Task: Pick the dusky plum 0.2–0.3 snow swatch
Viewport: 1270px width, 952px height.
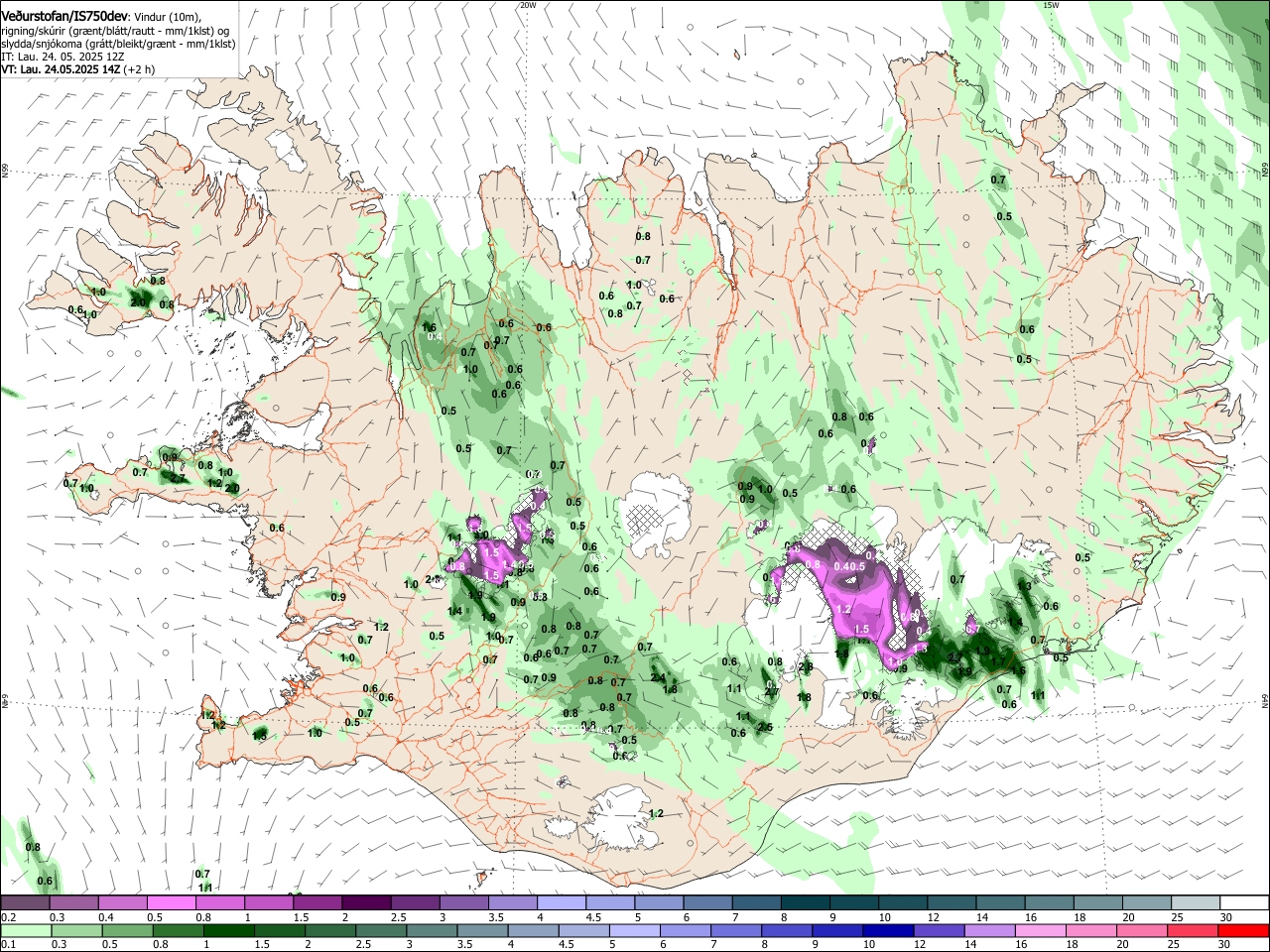Action: point(25,903)
